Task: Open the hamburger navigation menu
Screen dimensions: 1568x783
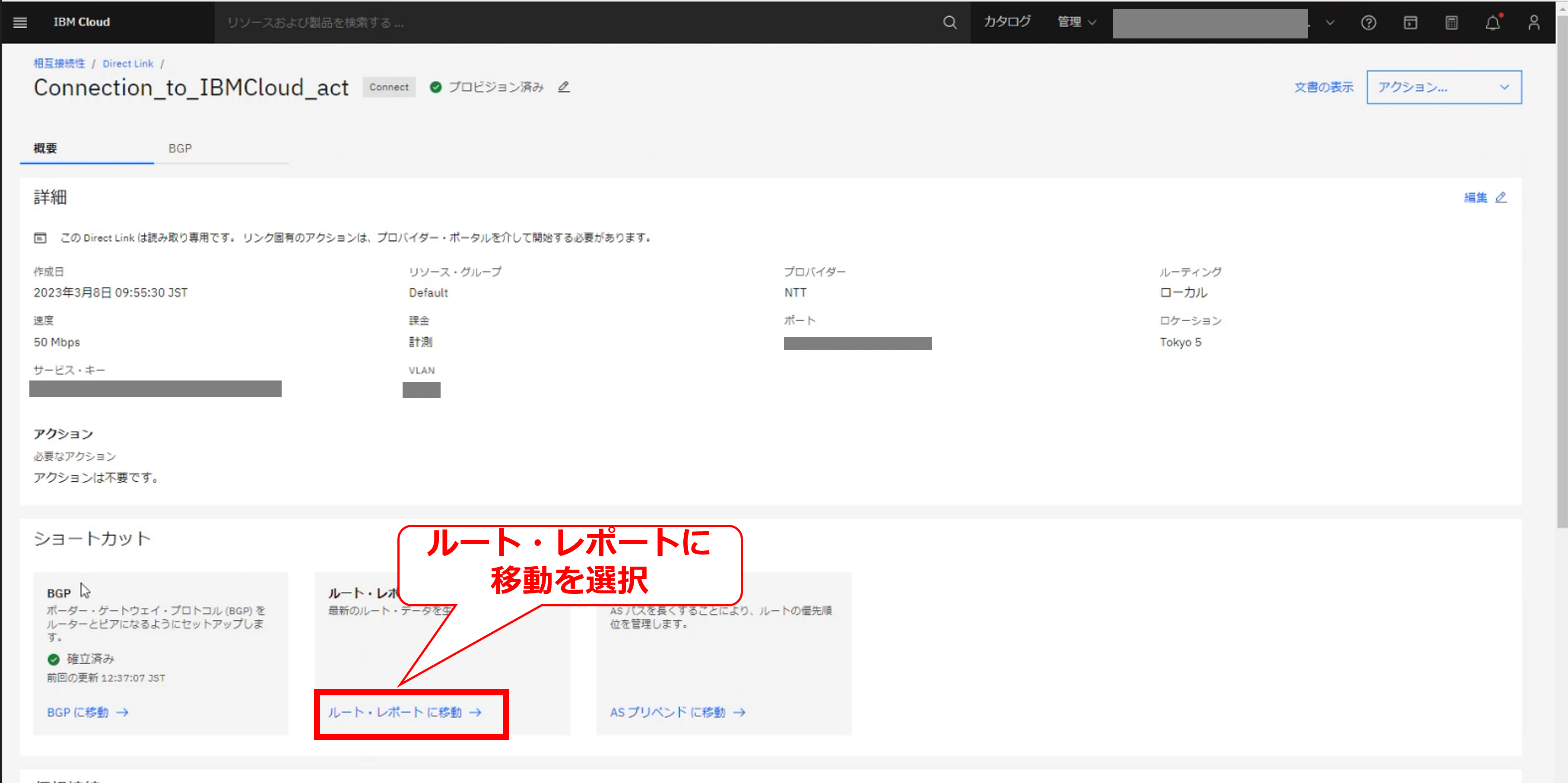Action: 20,22
